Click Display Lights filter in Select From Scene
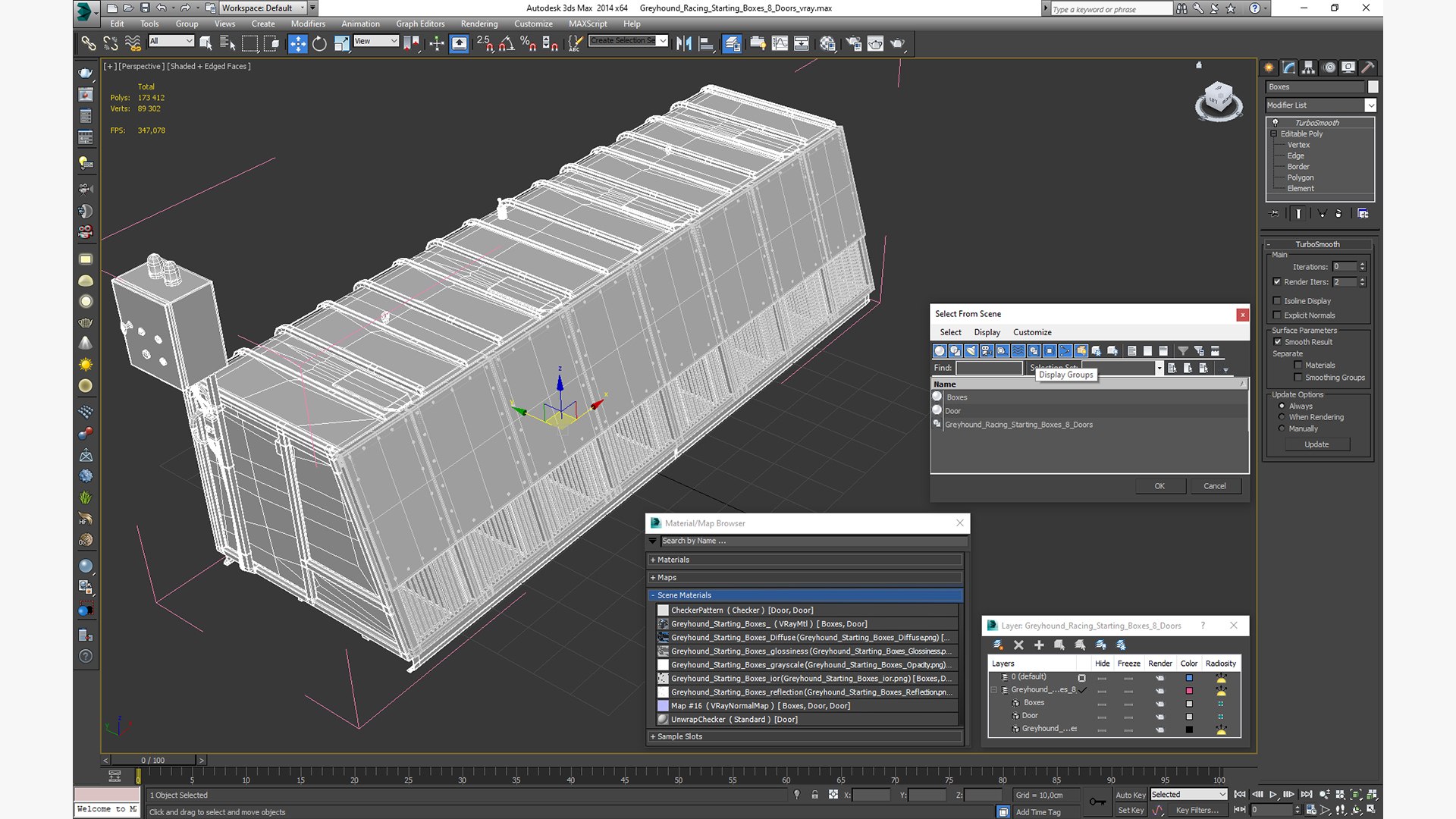Image resolution: width=1456 pixels, height=819 pixels. (971, 351)
